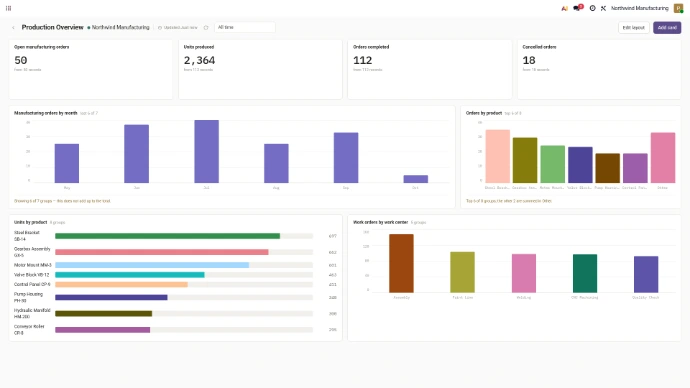Image resolution: width=690 pixels, height=388 pixels.
Task: Click the Steel Bracket green bar in Units by product
Action: pos(167,236)
